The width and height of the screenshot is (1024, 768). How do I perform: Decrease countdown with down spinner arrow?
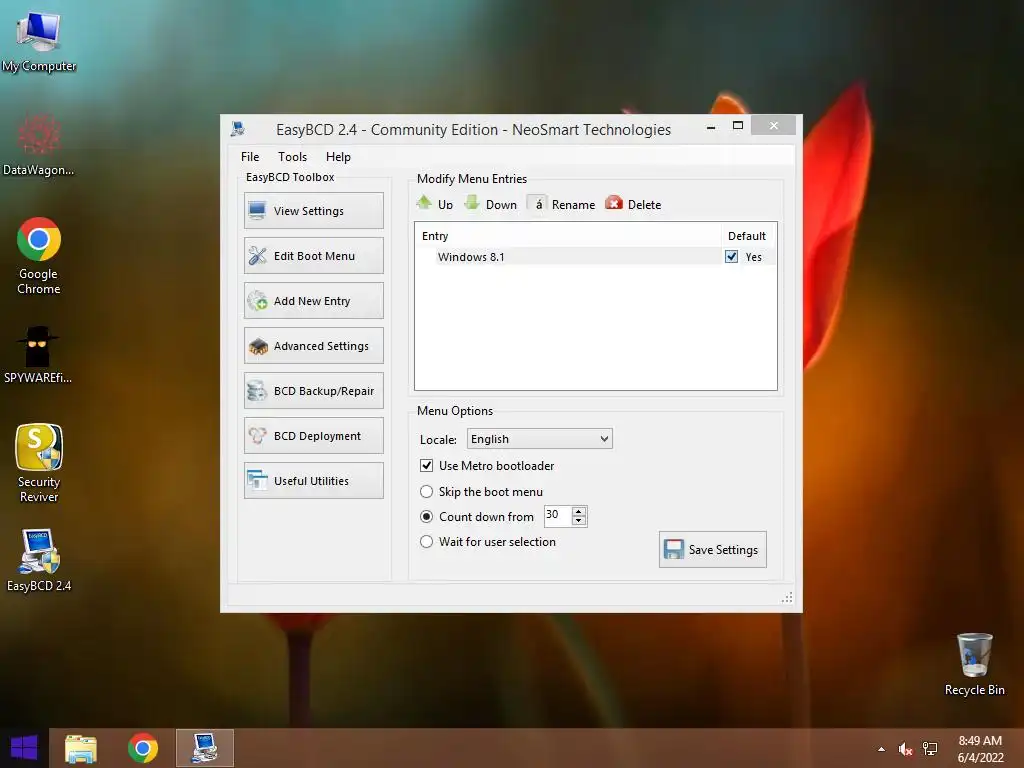coord(579,520)
